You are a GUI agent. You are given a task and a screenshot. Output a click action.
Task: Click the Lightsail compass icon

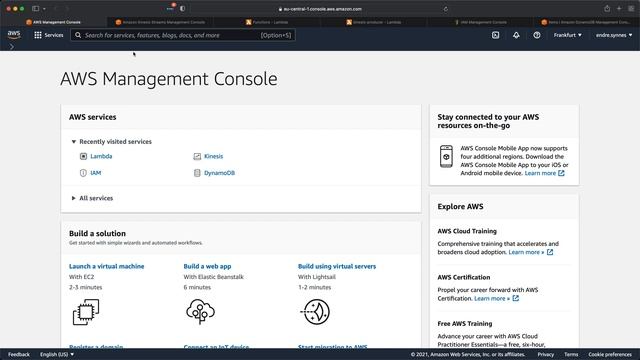click(316, 312)
